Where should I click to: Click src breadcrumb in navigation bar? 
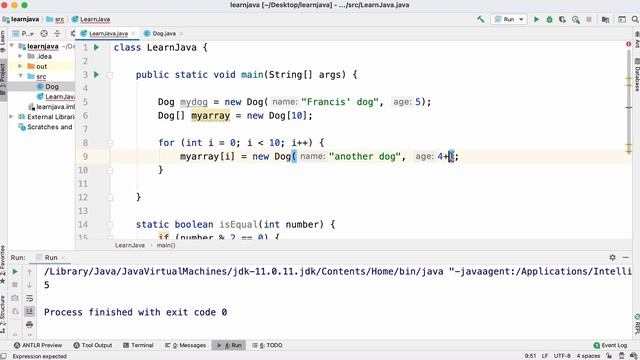[56, 19]
